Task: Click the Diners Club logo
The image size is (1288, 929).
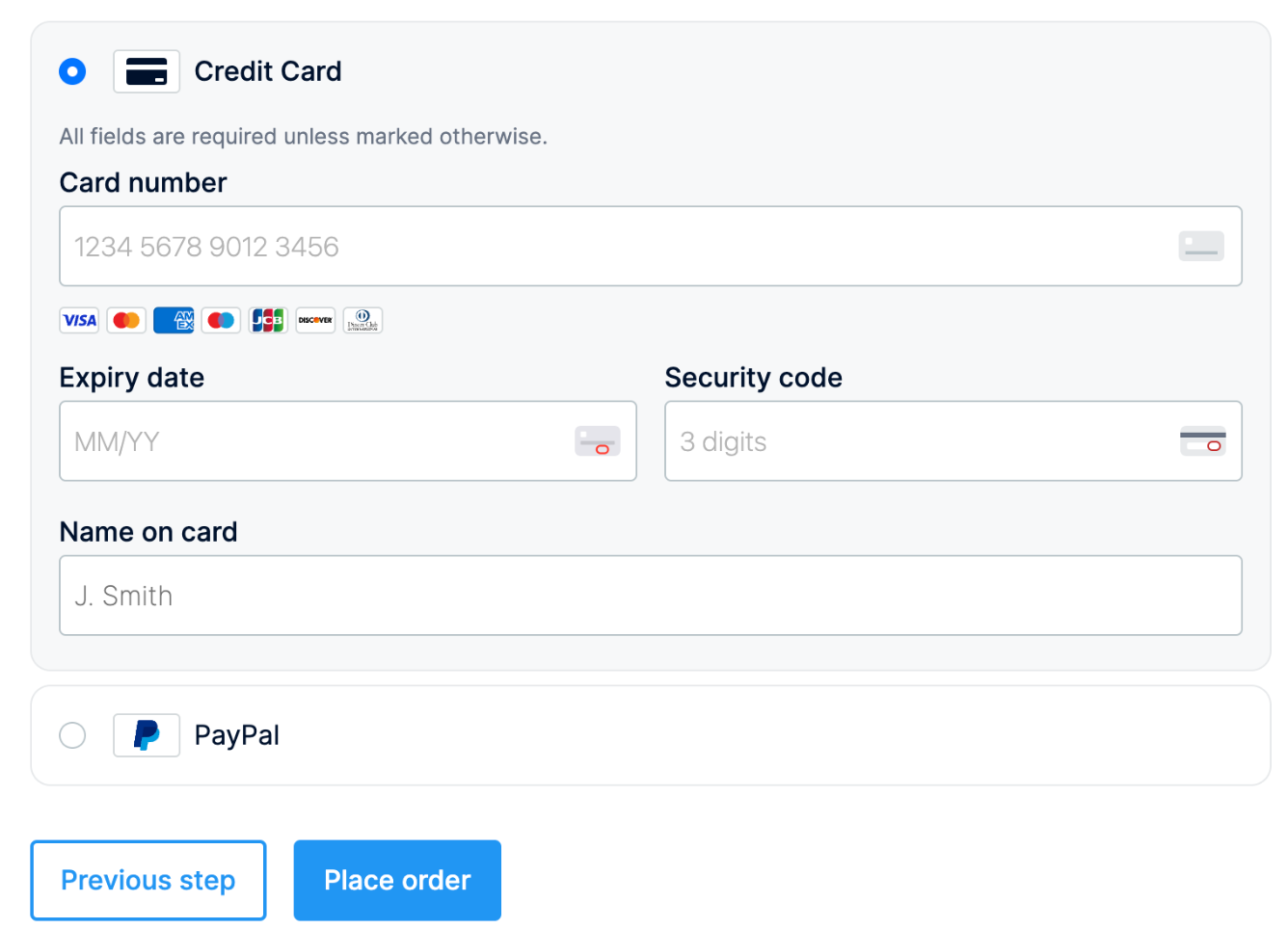Action: (x=362, y=320)
